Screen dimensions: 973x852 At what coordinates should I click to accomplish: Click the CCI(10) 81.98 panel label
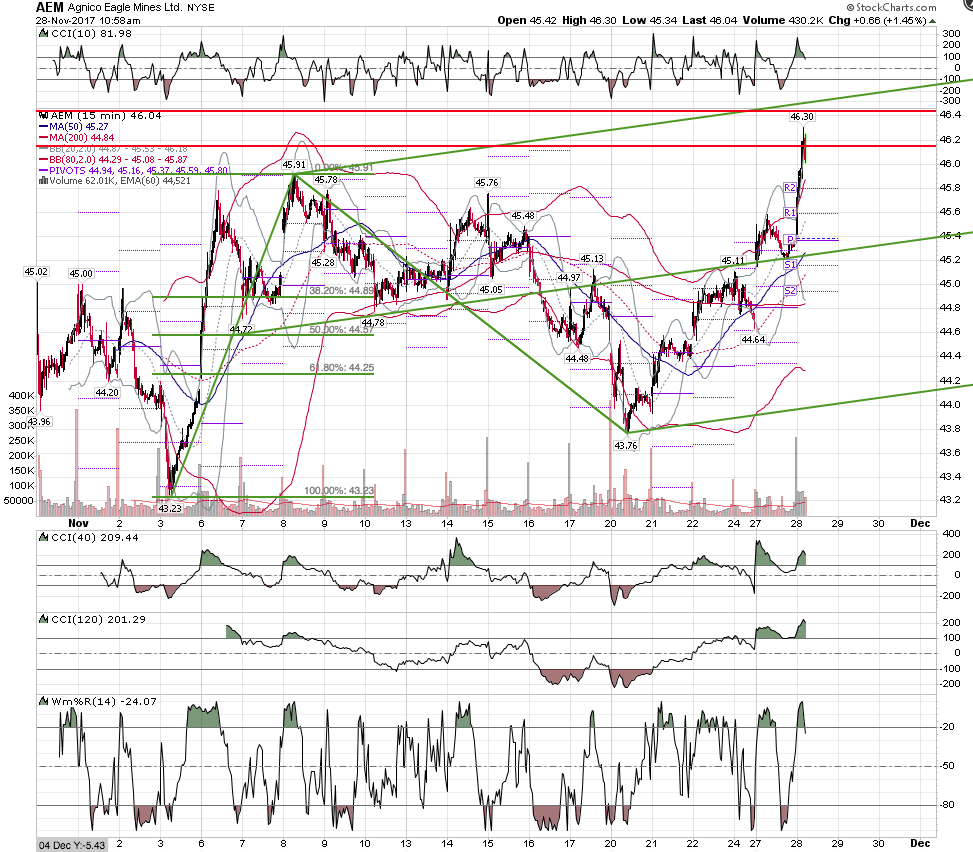pos(91,34)
